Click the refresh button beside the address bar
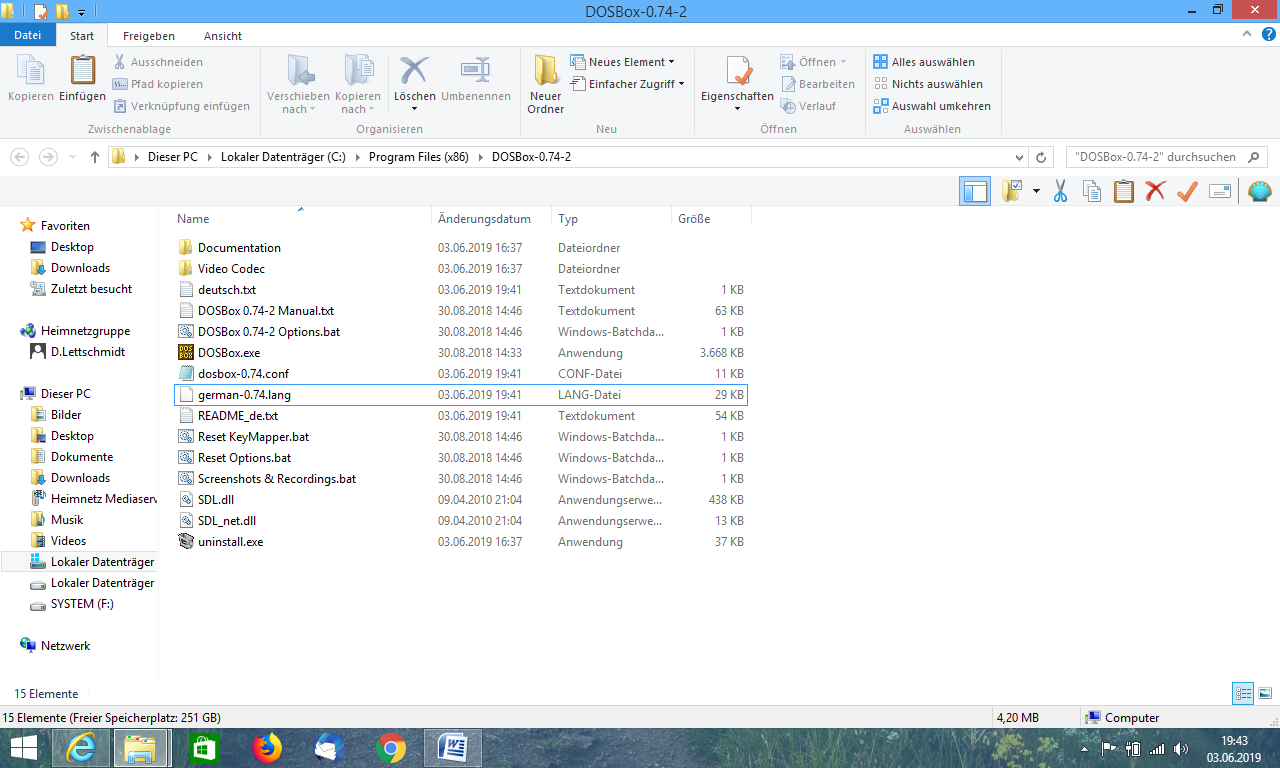The image size is (1280, 768). 1041,157
